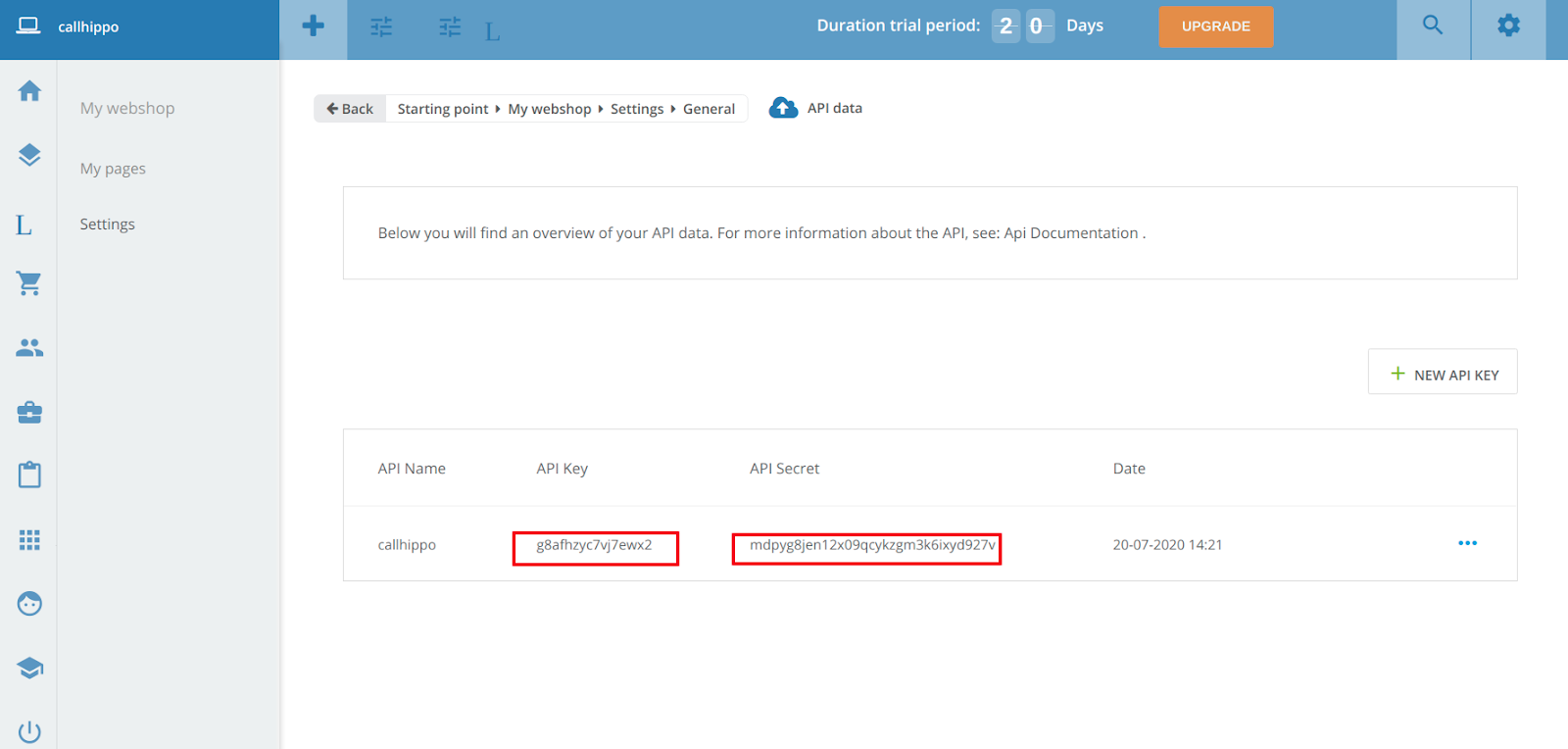Click the Date column header

pyautogui.click(x=1129, y=469)
